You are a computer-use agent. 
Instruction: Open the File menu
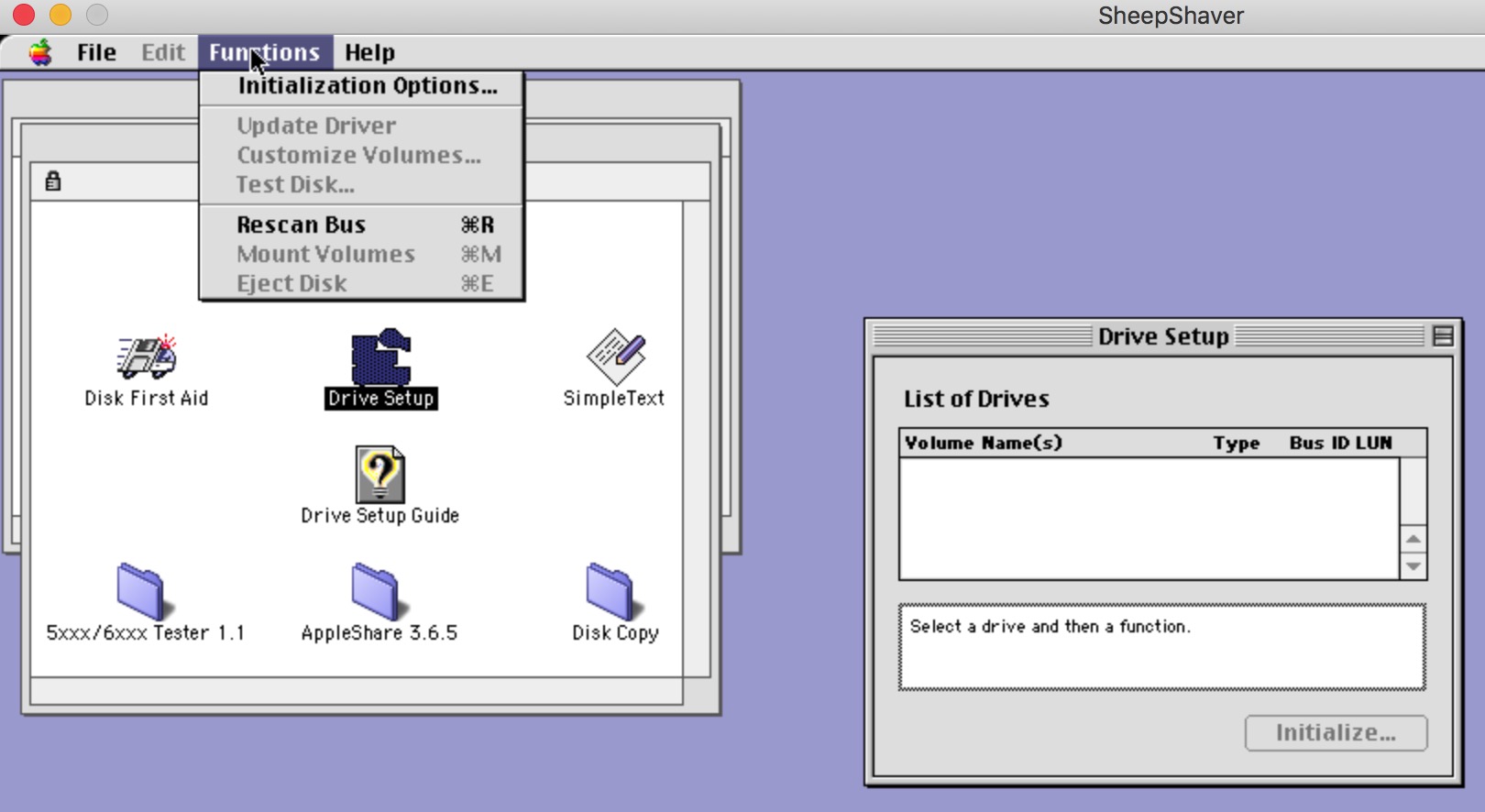[x=96, y=53]
